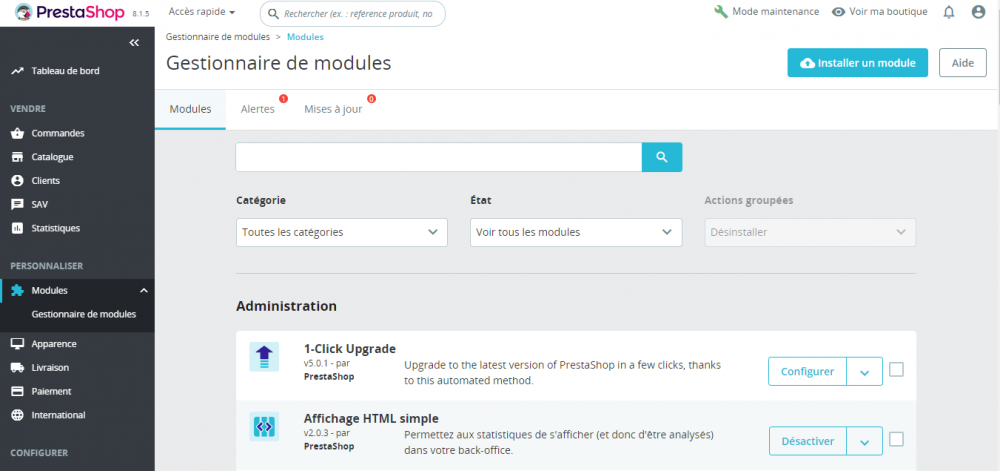Image resolution: width=1000 pixels, height=471 pixels.
Task: Open notifications with the bell icon
Action: pyautogui.click(x=949, y=11)
